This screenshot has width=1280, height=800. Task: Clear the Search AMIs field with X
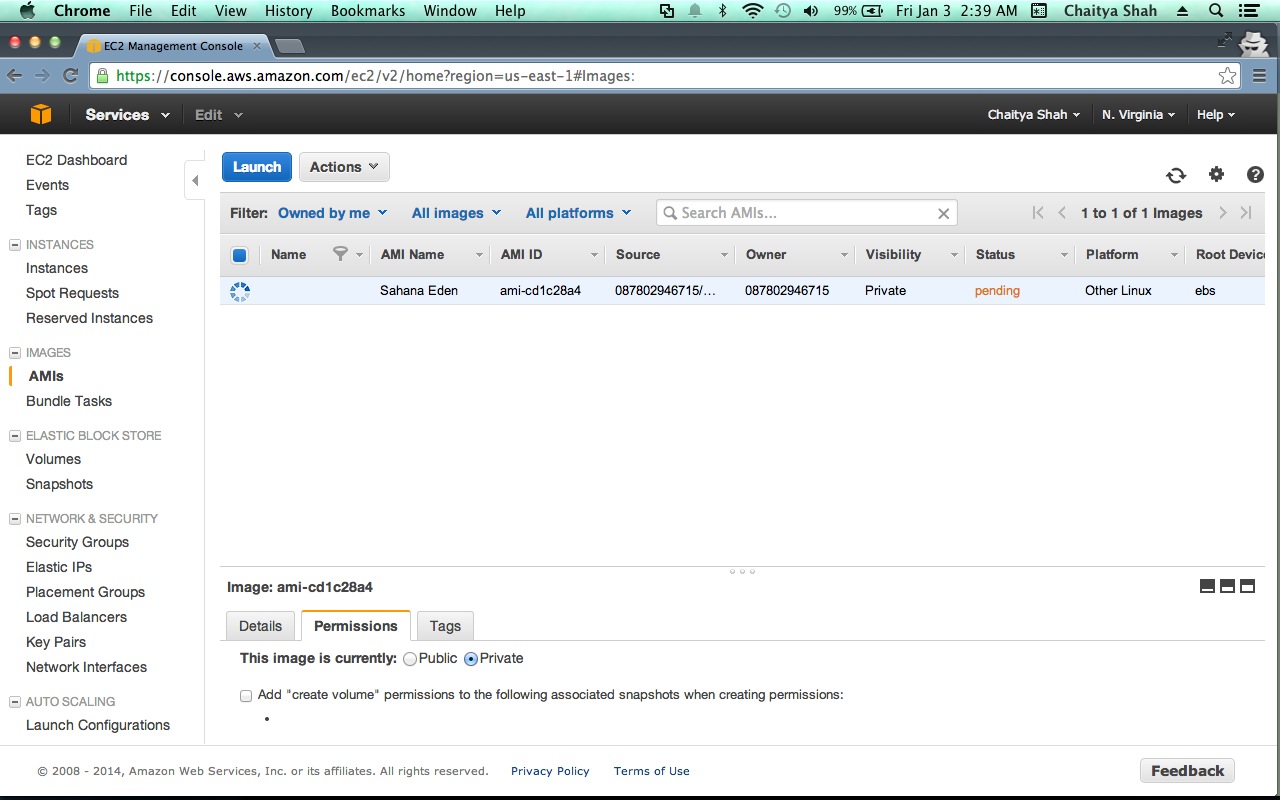click(943, 213)
